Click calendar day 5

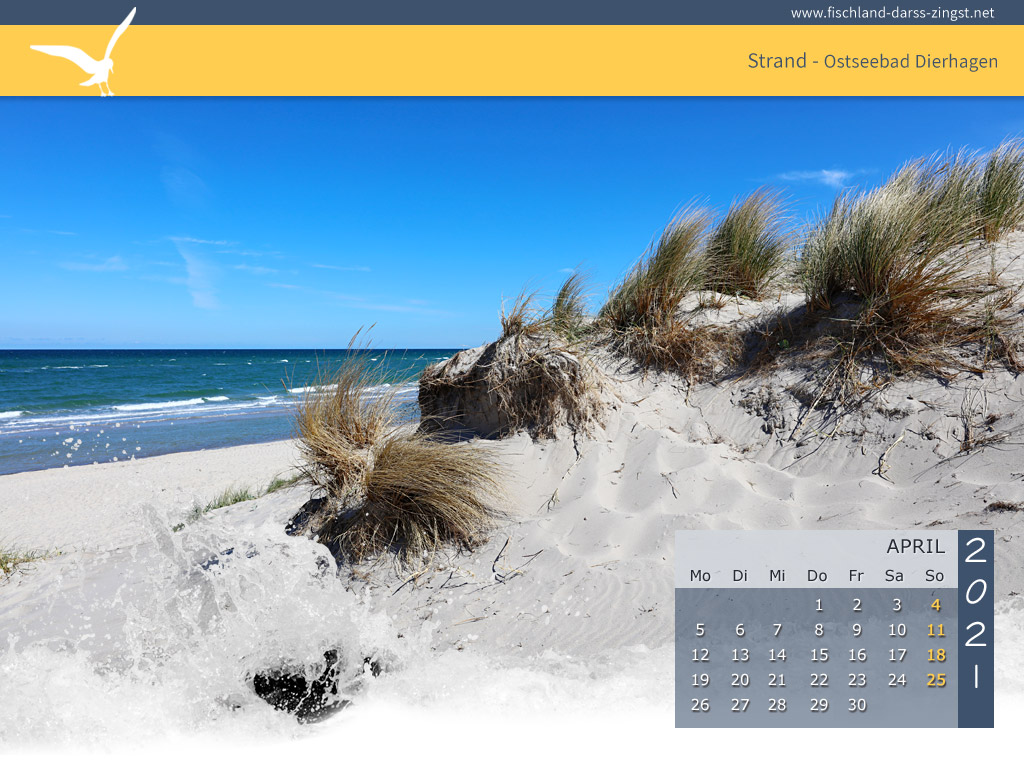[x=700, y=630]
